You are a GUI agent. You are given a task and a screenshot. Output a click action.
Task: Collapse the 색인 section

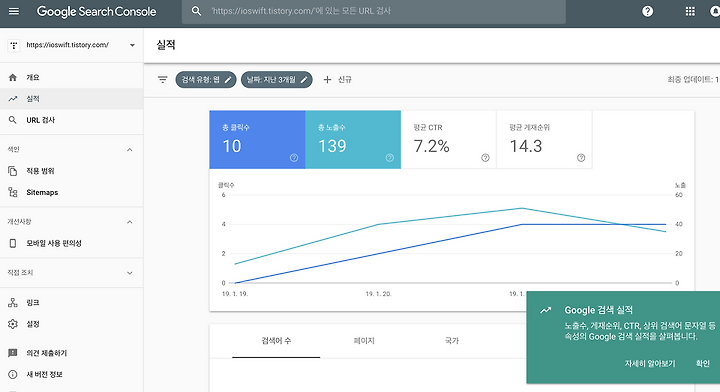point(129,150)
